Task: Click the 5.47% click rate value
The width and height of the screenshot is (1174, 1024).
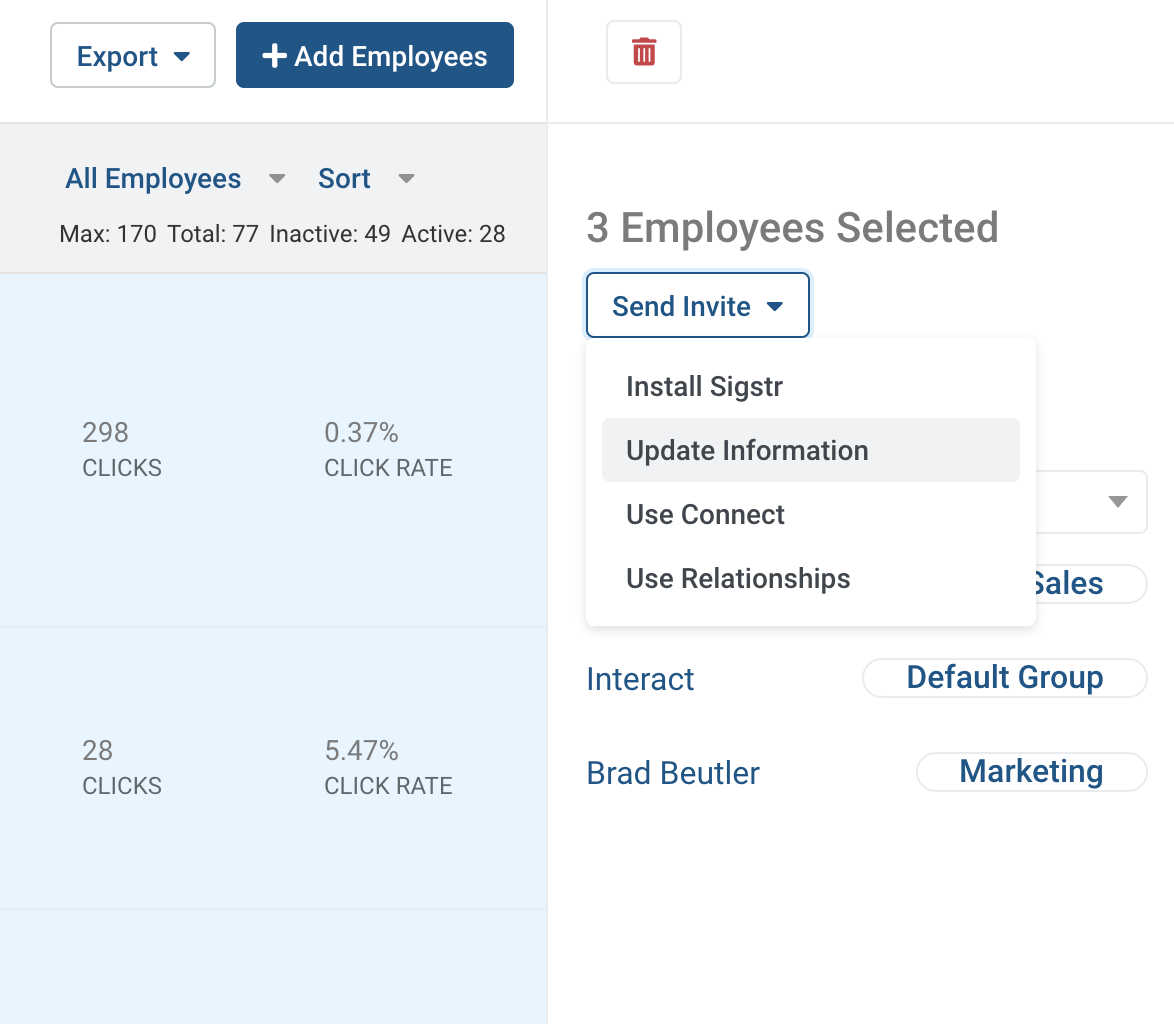Action: [361, 751]
